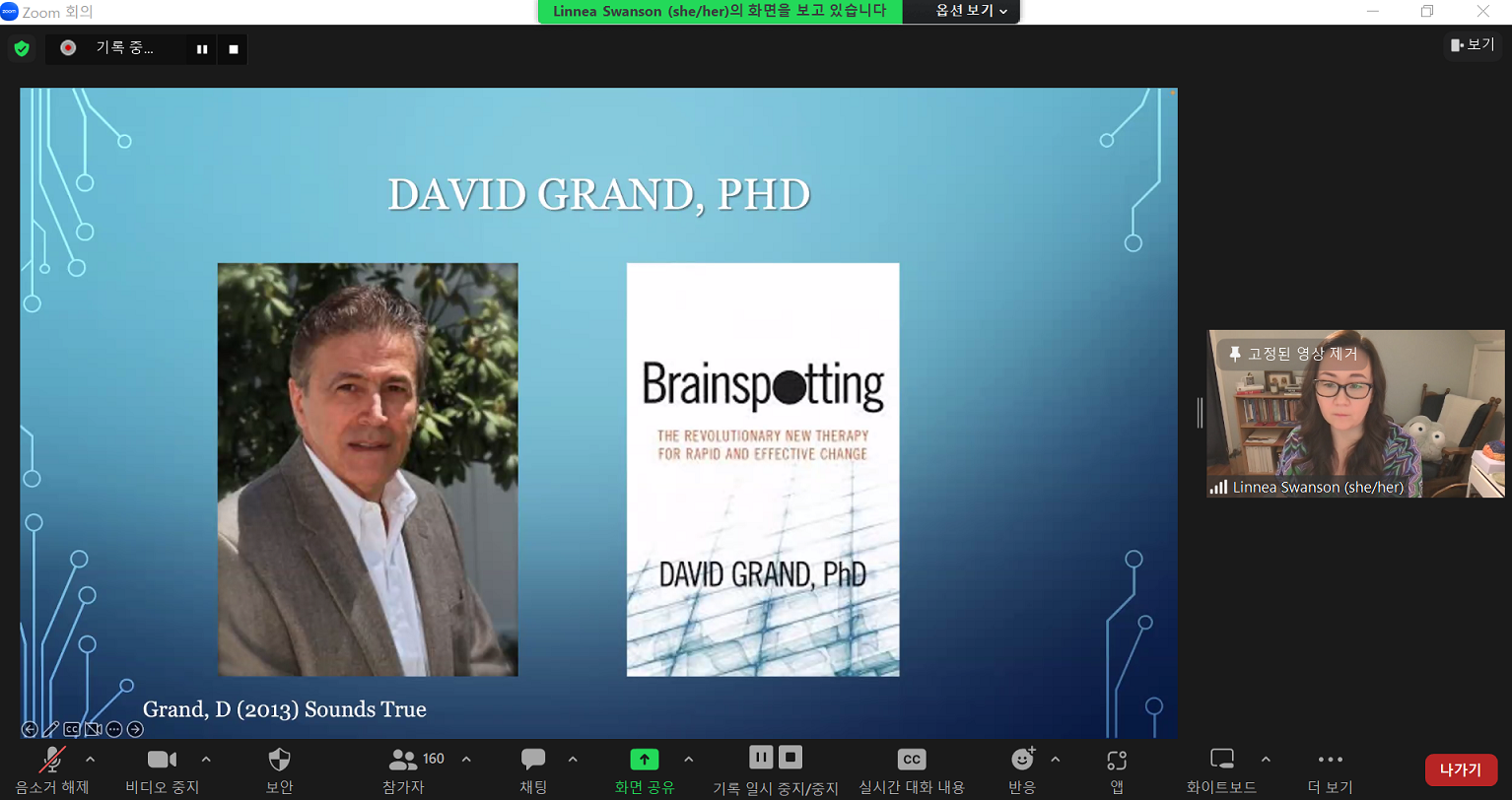Open the Whiteboard (화이트보드) icon
1512x800 pixels.
point(1221,759)
